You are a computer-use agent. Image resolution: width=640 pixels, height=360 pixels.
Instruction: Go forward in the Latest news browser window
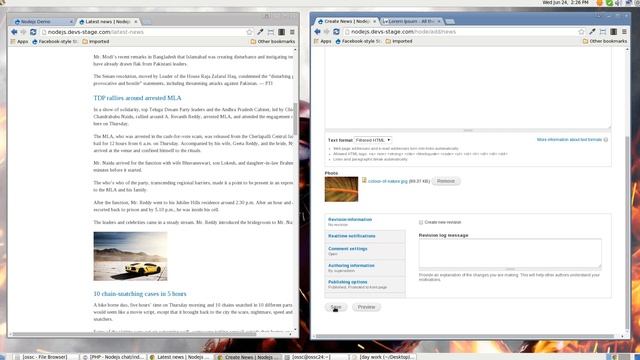[23, 32]
